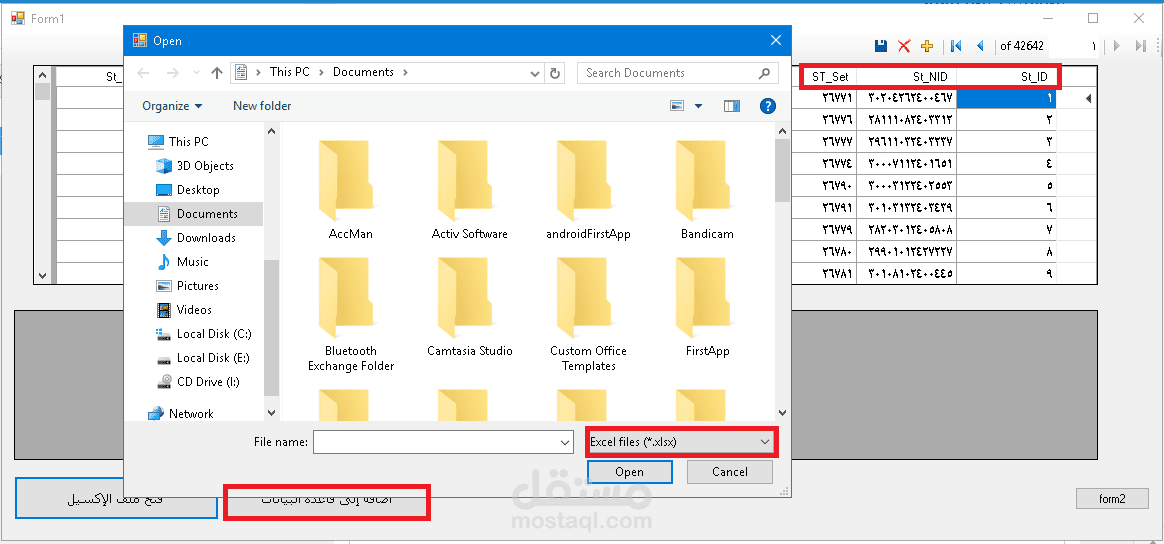Click the search magnifier icon
The image size is (1164, 544).
pos(764,73)
